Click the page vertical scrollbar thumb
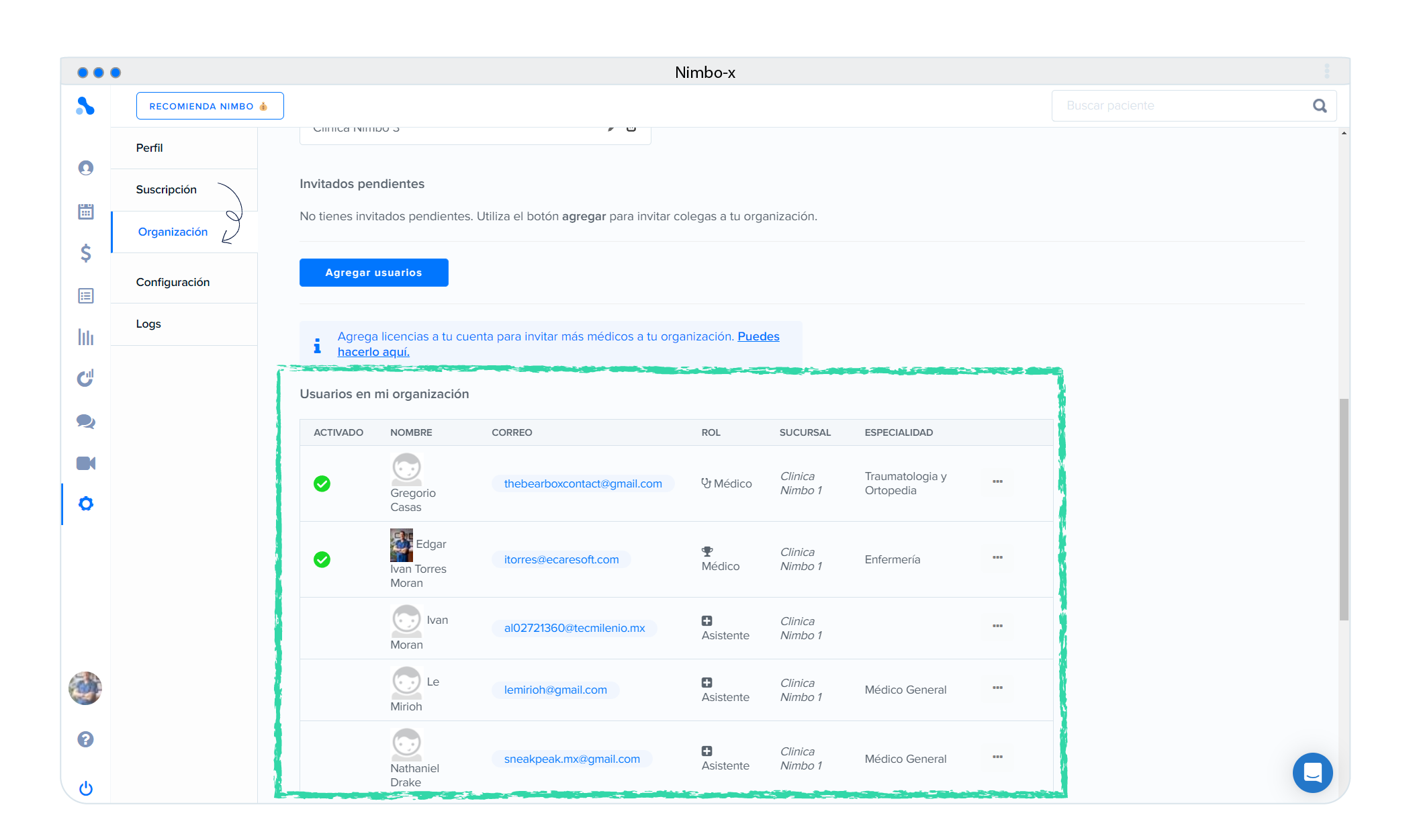This screenshot has height=840, width=1411. tap(1342, 510)
